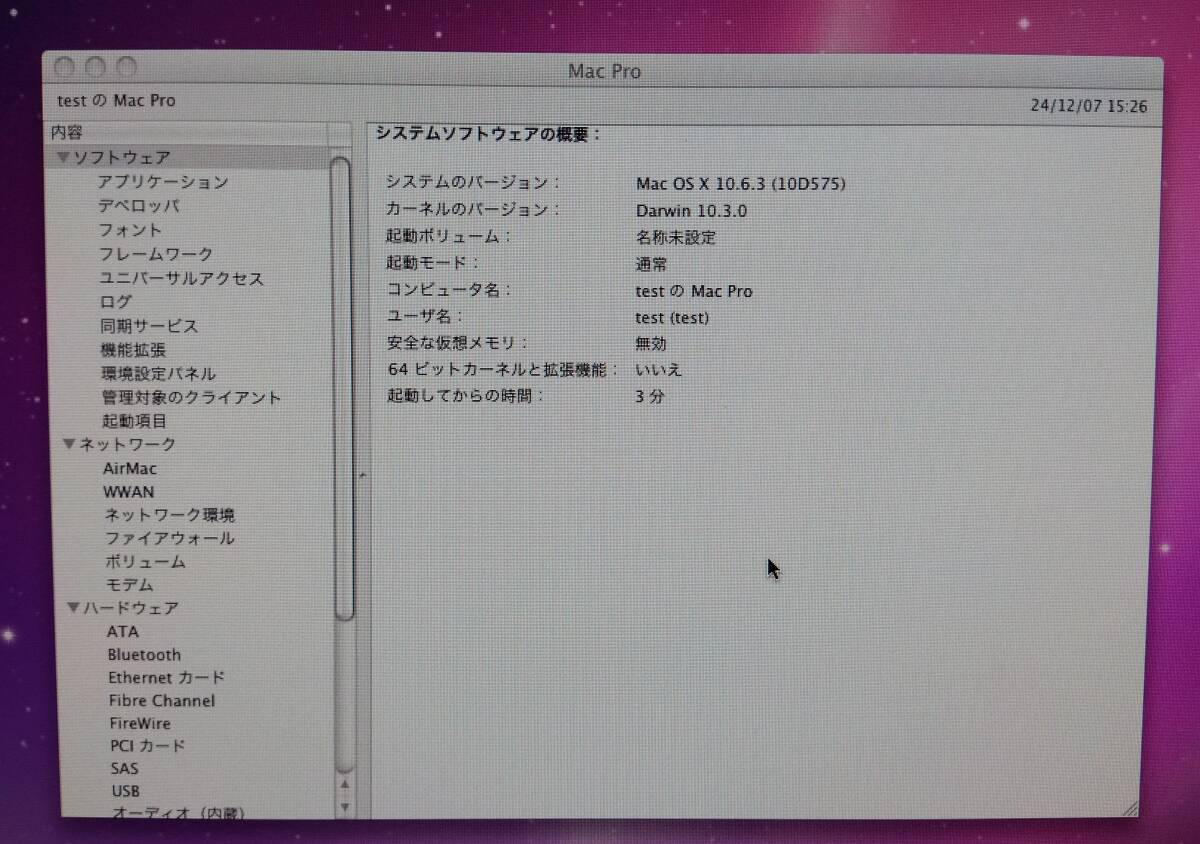This screenshot has width=1200, height=844.
Task: Select 環境設定パネル in the sidebar
Action: pos(158,374)
